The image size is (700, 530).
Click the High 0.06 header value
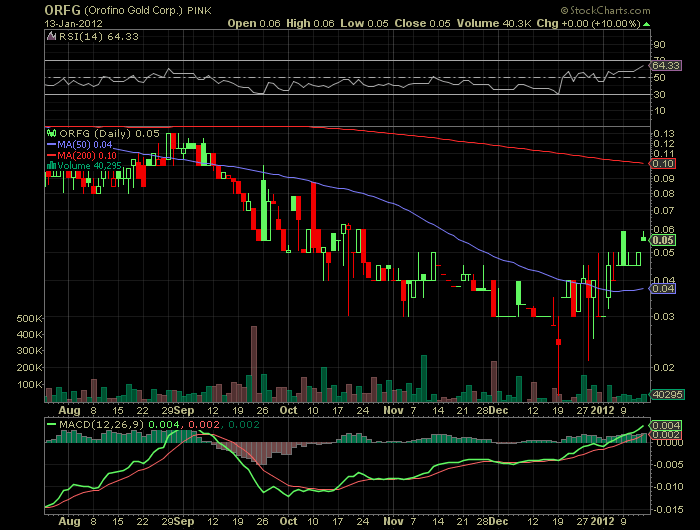tap(310, 24)
